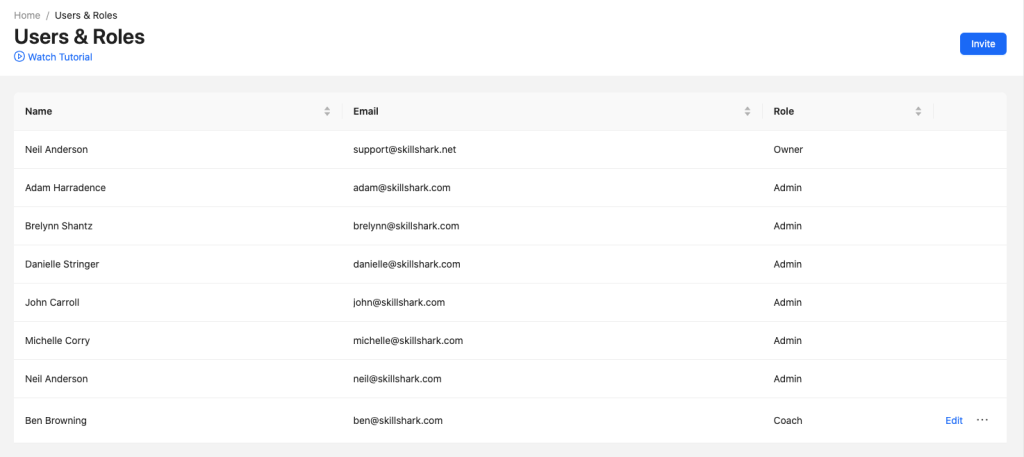Click the Role column header
This screenshot has height=457, width=1024.
(784, 111)
